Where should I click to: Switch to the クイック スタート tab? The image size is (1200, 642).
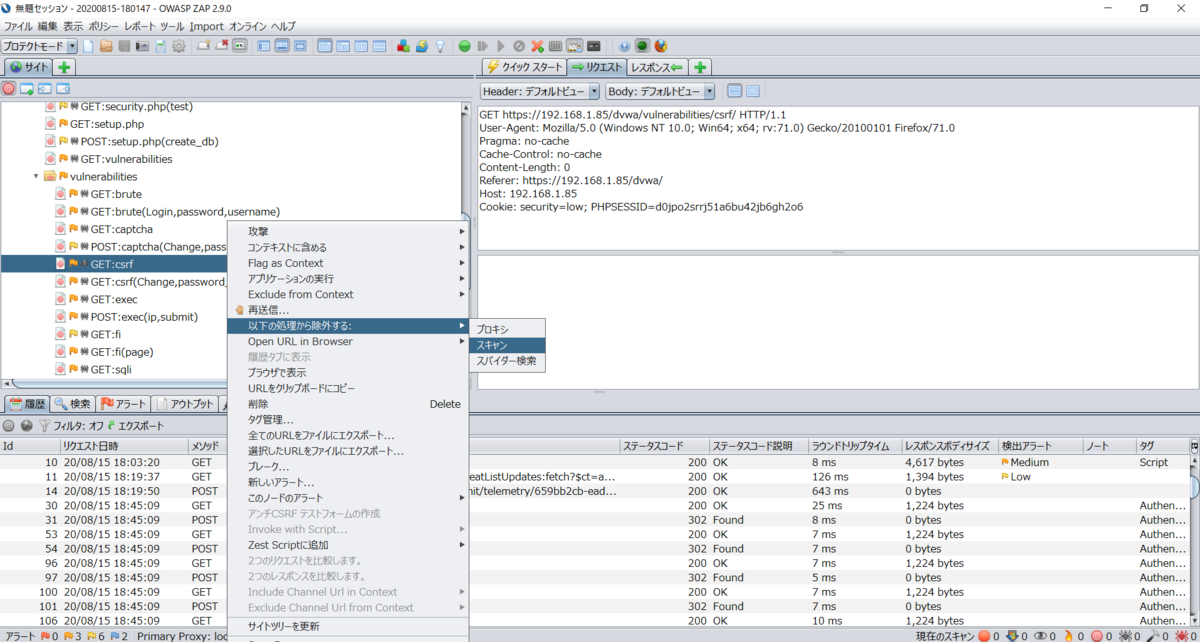[522, 67]
